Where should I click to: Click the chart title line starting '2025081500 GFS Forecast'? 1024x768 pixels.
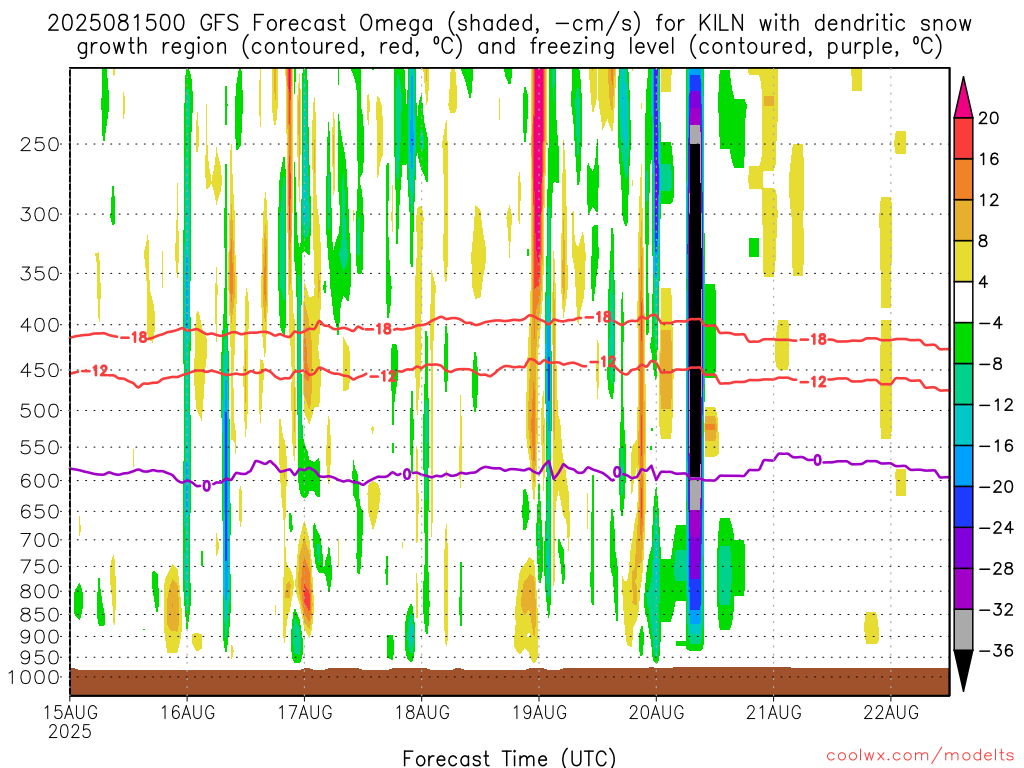coord(509,24)
